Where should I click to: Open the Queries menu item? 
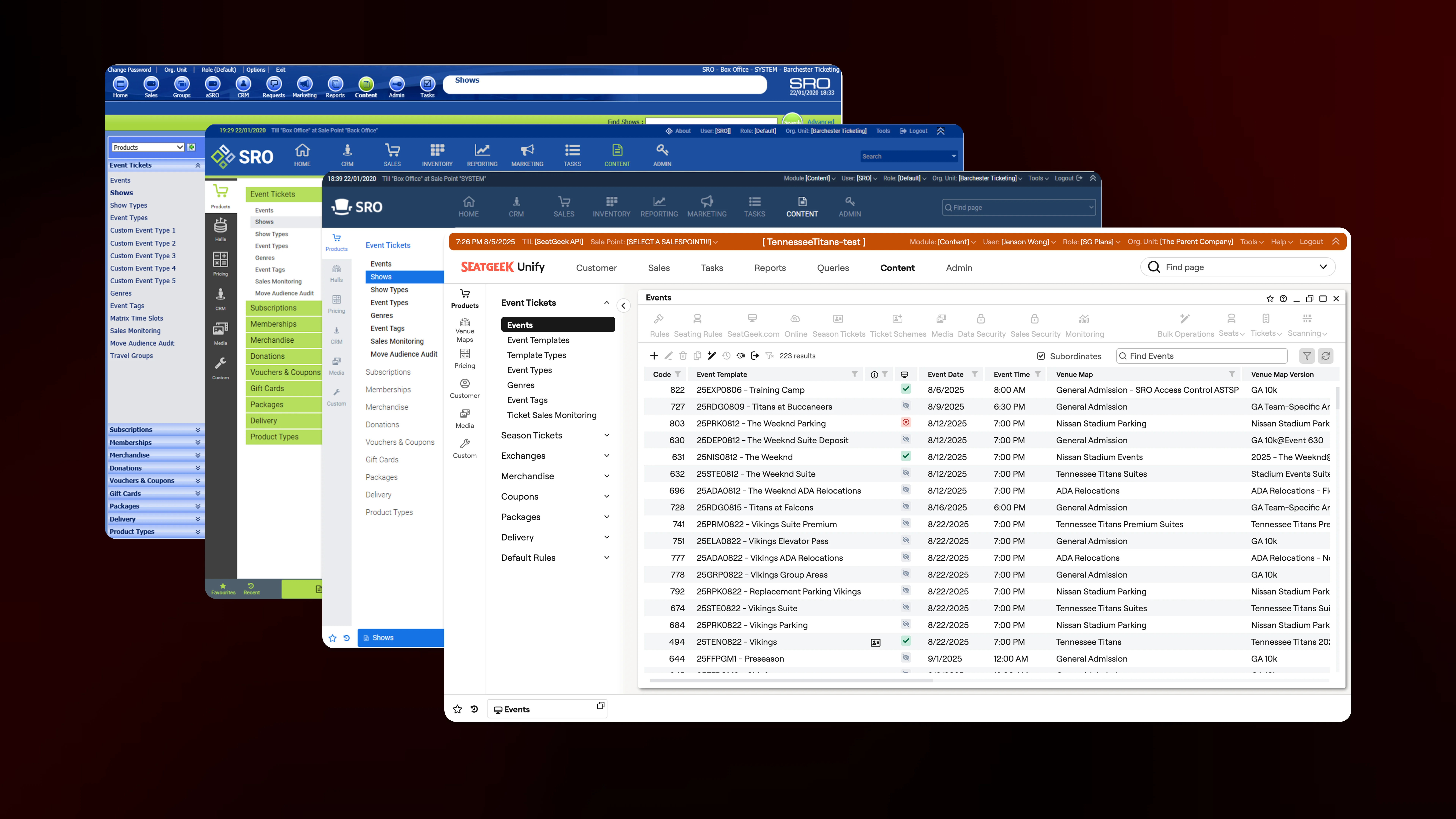(833, 268)
